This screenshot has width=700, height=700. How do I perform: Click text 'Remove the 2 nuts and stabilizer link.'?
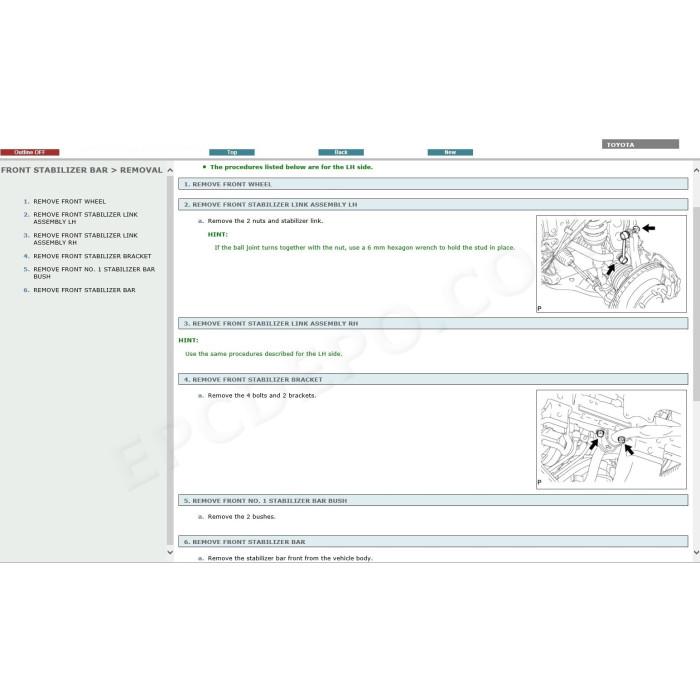(x=265, y=221)
